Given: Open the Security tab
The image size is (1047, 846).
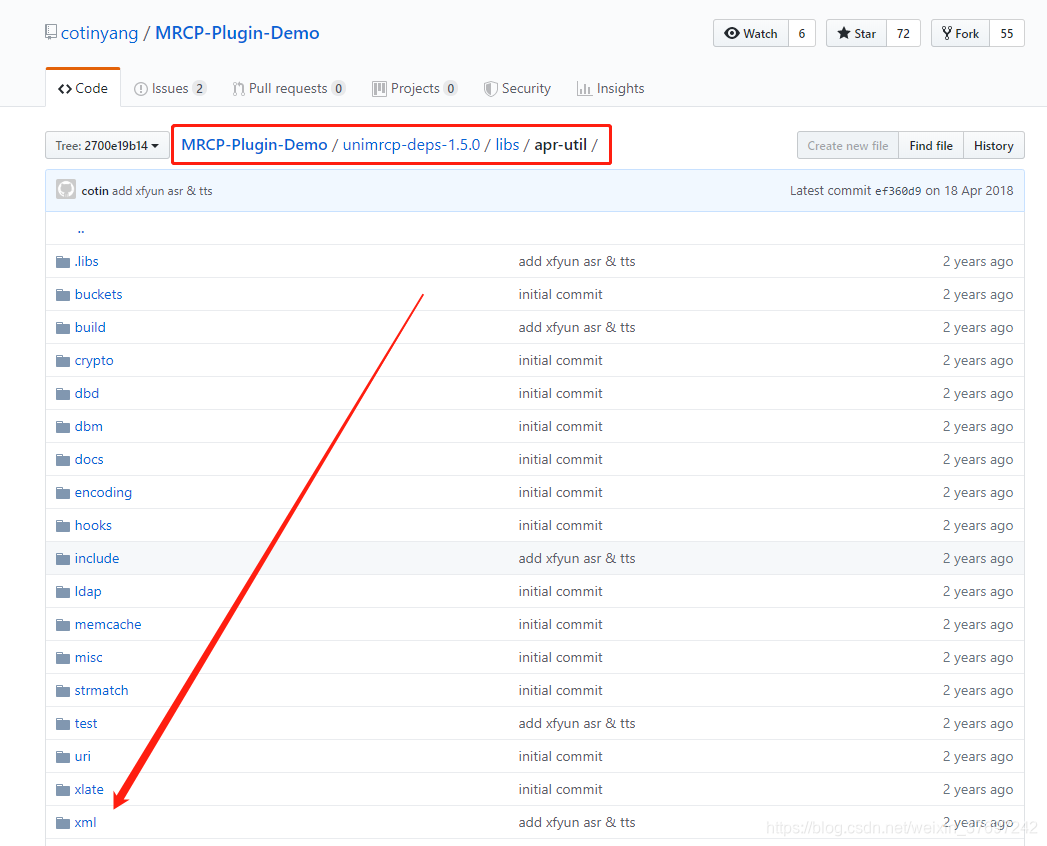Looking at the screenshot, I should tap(517, 88).
